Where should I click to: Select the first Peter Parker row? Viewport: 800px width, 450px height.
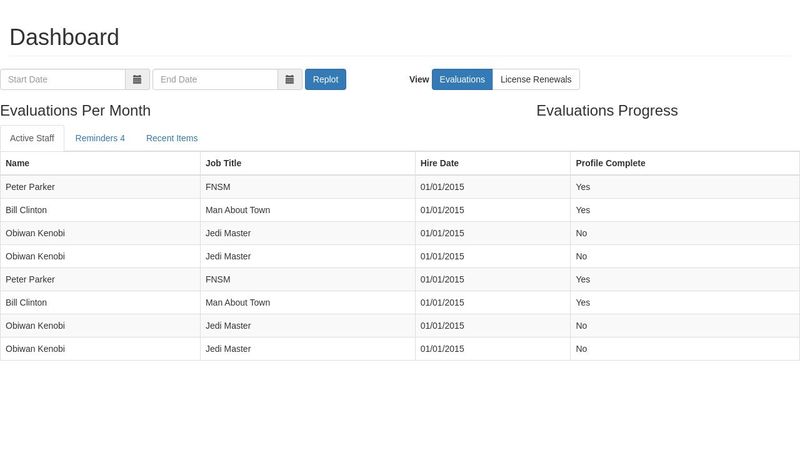[x=30, y=187]
